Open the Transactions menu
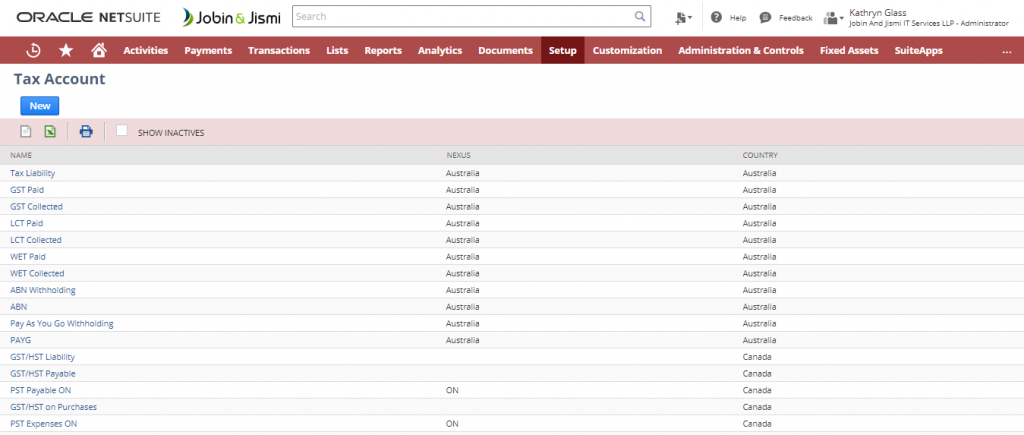 tap(279, 50)
